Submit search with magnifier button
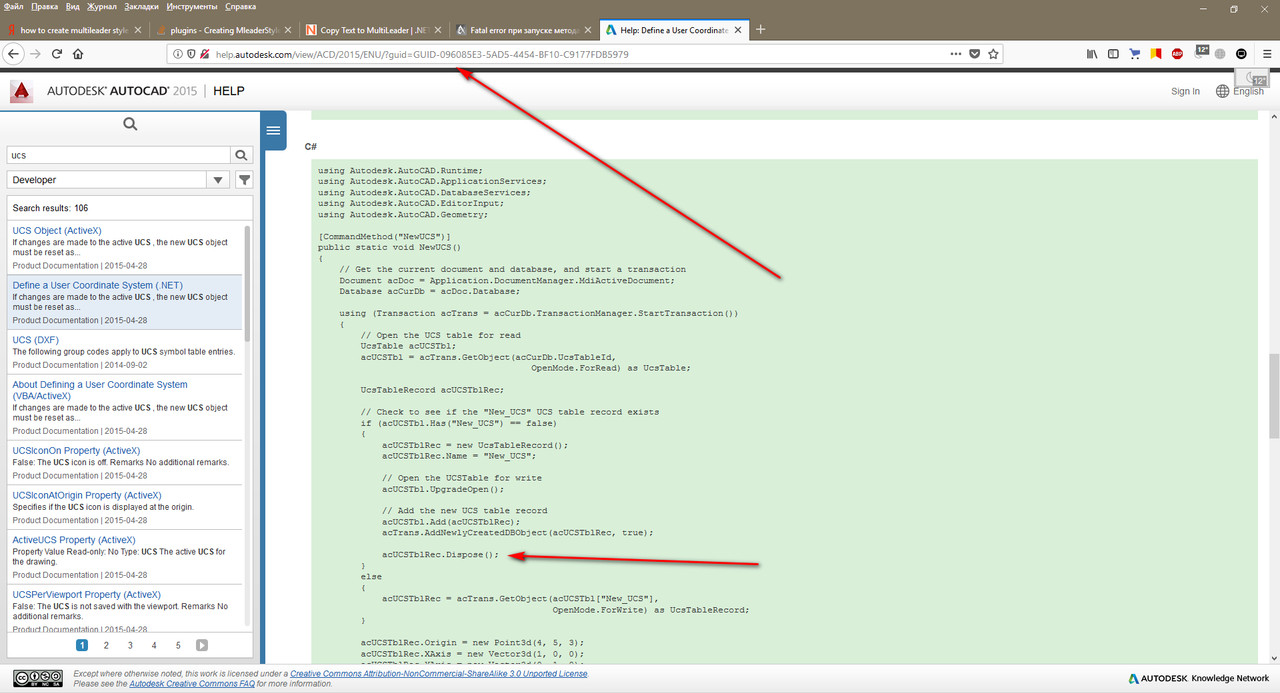This screenshot has height=693, width=1280. pyautogui.click(x=241, y=155)
